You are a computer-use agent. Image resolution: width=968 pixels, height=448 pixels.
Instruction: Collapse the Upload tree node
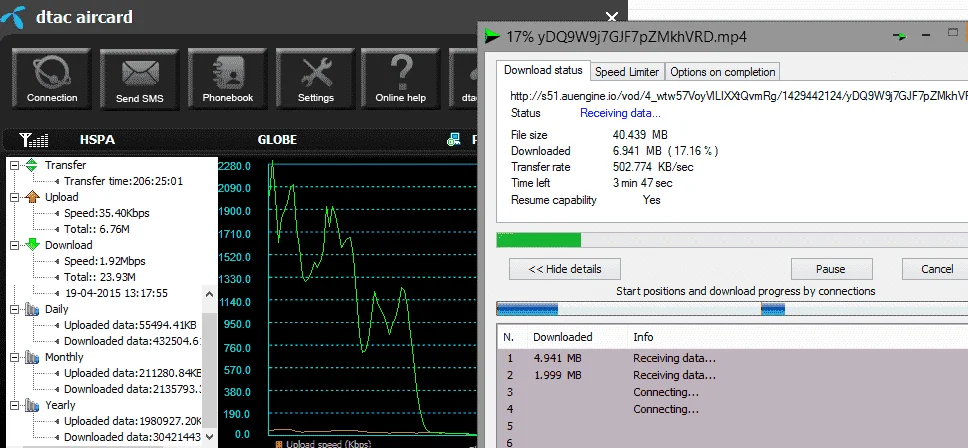[x=15, y=197]
